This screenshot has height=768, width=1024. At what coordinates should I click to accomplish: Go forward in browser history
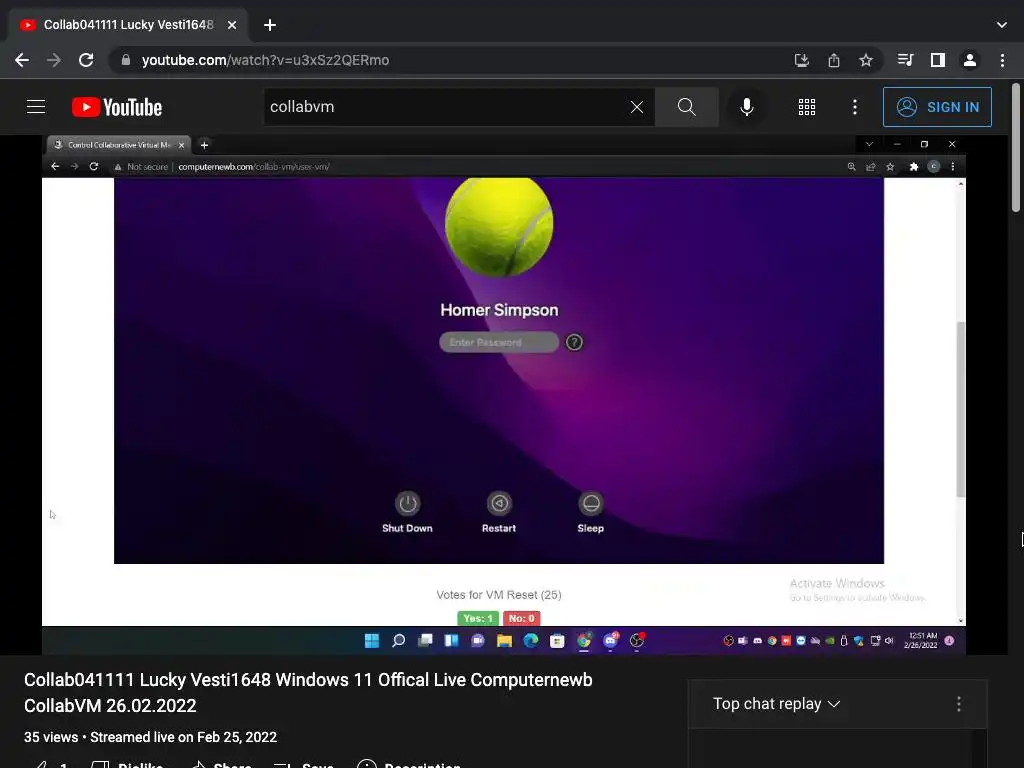(x=54, y=60)
